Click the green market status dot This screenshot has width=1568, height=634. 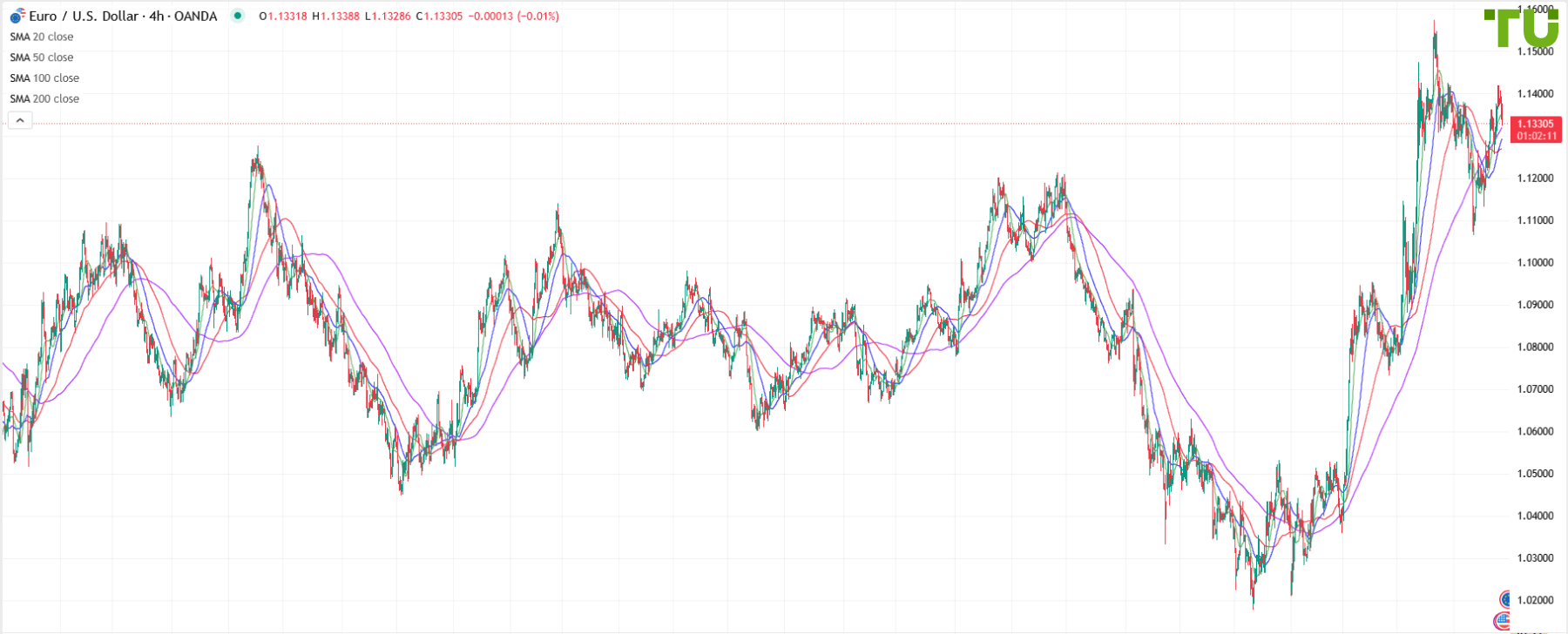click(x=238, y=16)
